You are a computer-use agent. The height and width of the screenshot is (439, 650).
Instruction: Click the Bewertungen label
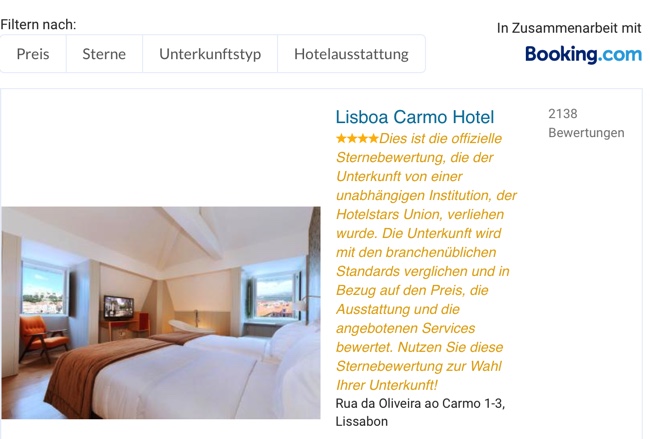586,133
